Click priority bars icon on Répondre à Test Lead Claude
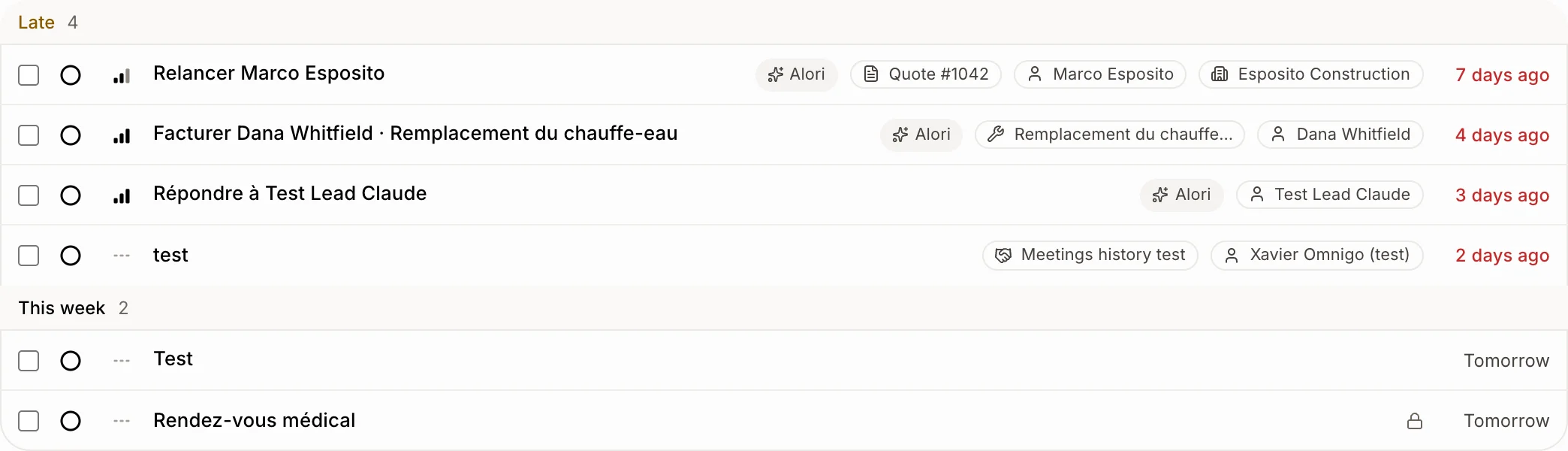 pos(122,196)
